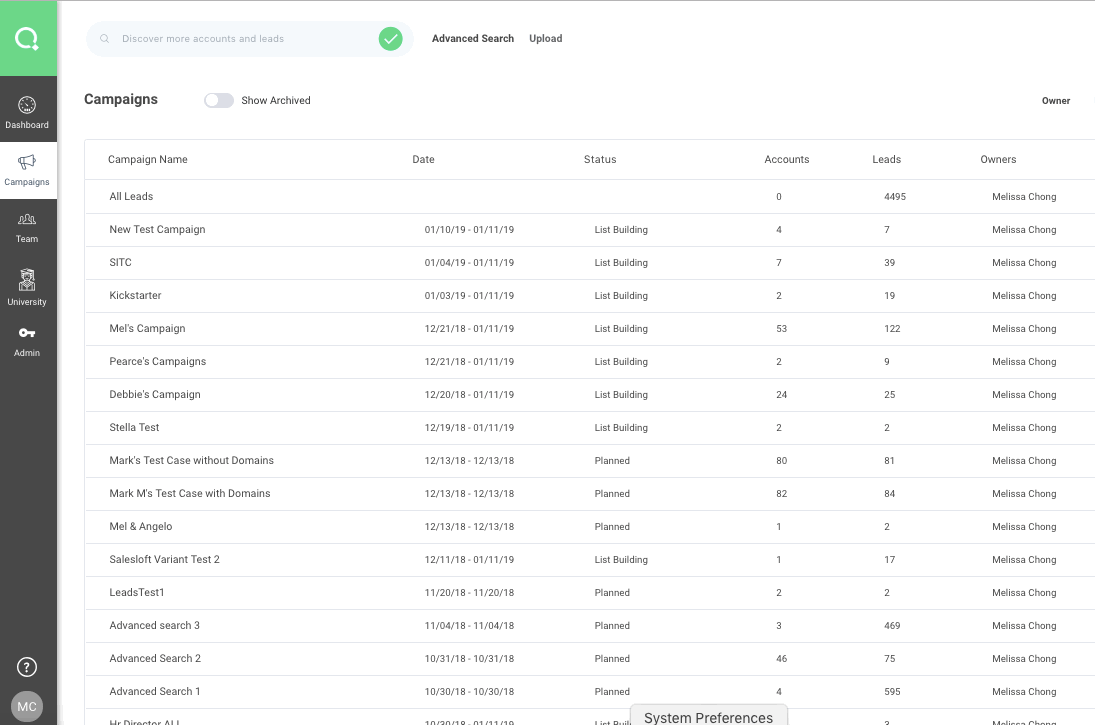Open the help question mark icon

pos(27,667)
